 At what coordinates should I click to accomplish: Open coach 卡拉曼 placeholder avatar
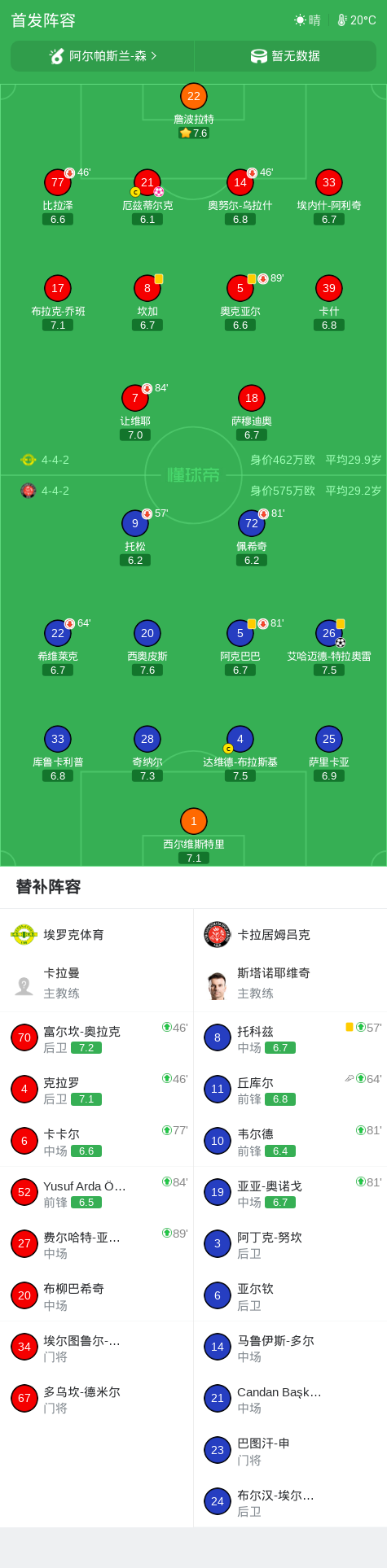coord(24,985)
